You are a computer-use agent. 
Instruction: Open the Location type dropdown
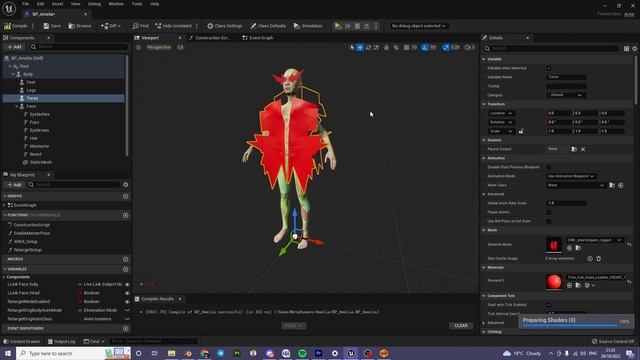coord(501,113)
